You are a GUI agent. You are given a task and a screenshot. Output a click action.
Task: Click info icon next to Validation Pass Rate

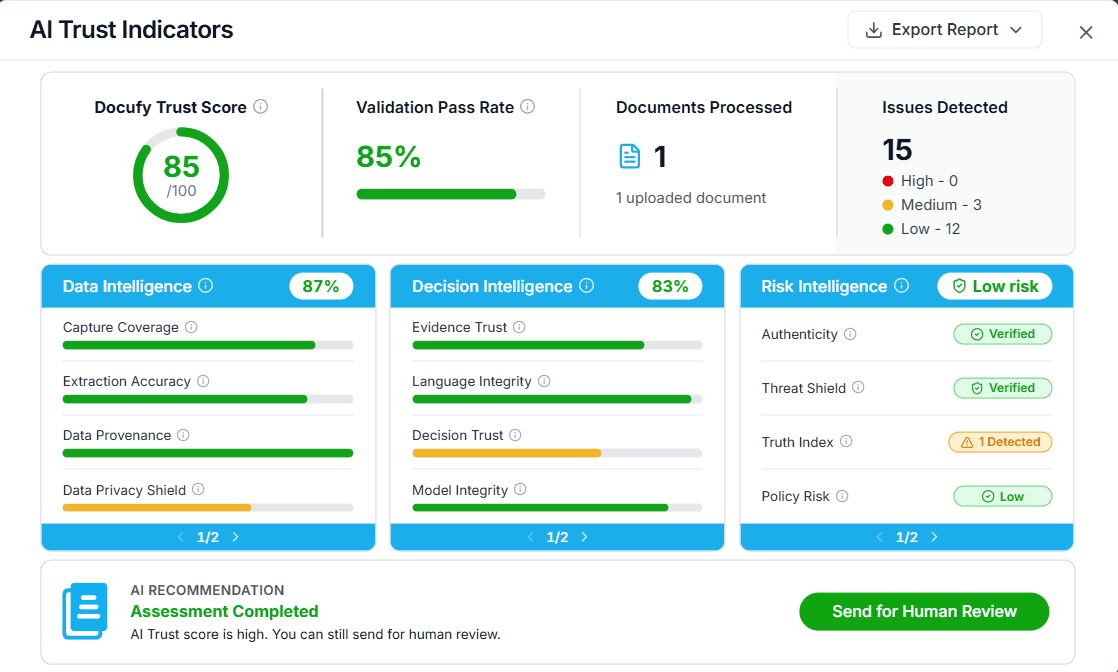click(528, 107)
